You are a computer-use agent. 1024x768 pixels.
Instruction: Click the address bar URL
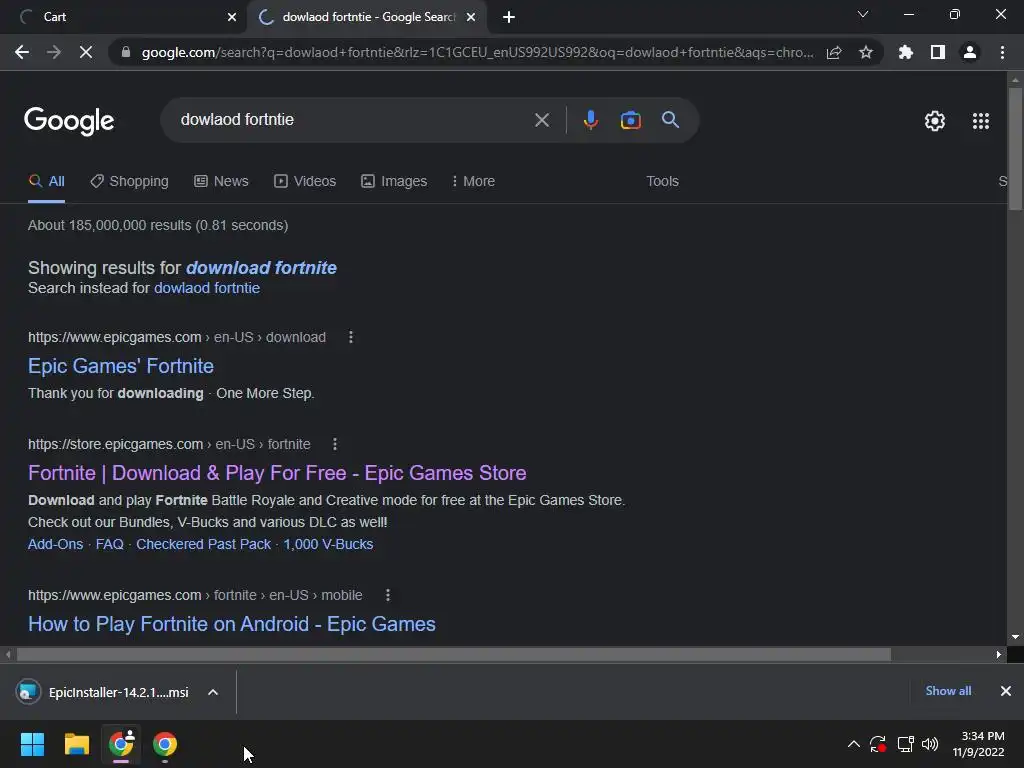pos(477,52)
